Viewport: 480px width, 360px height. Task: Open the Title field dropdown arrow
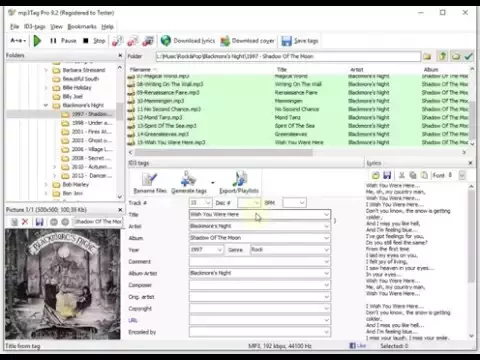point(326,214)
